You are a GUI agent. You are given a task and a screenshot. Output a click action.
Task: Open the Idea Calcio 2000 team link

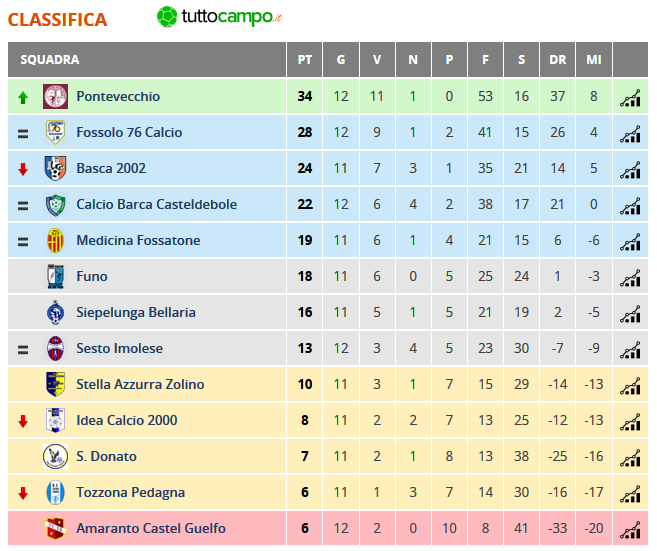coord(127,420)
